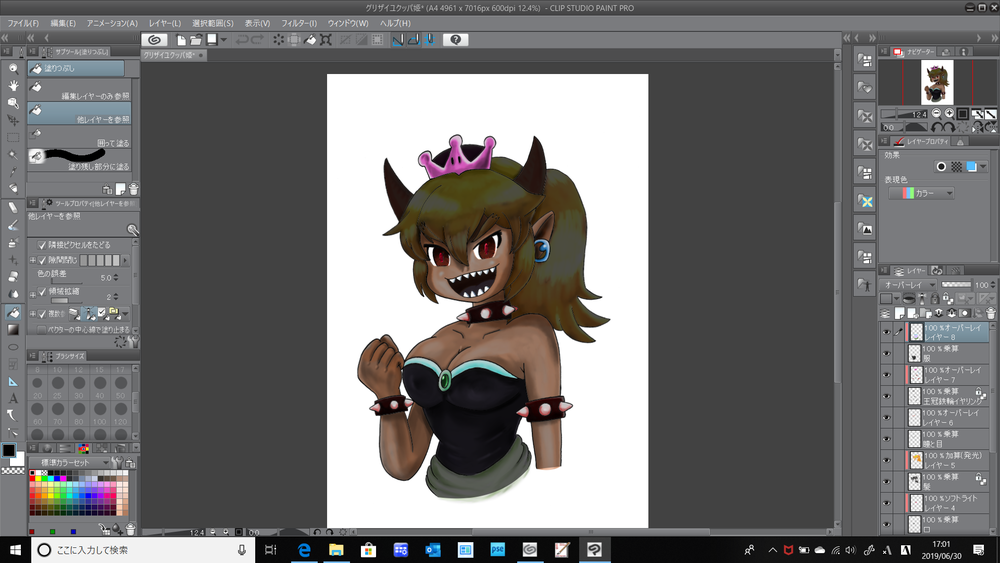Open the material folder with yellow cross icon
Image resolution: width=1000 pixels, height=563 pixels.
point(865,201)
